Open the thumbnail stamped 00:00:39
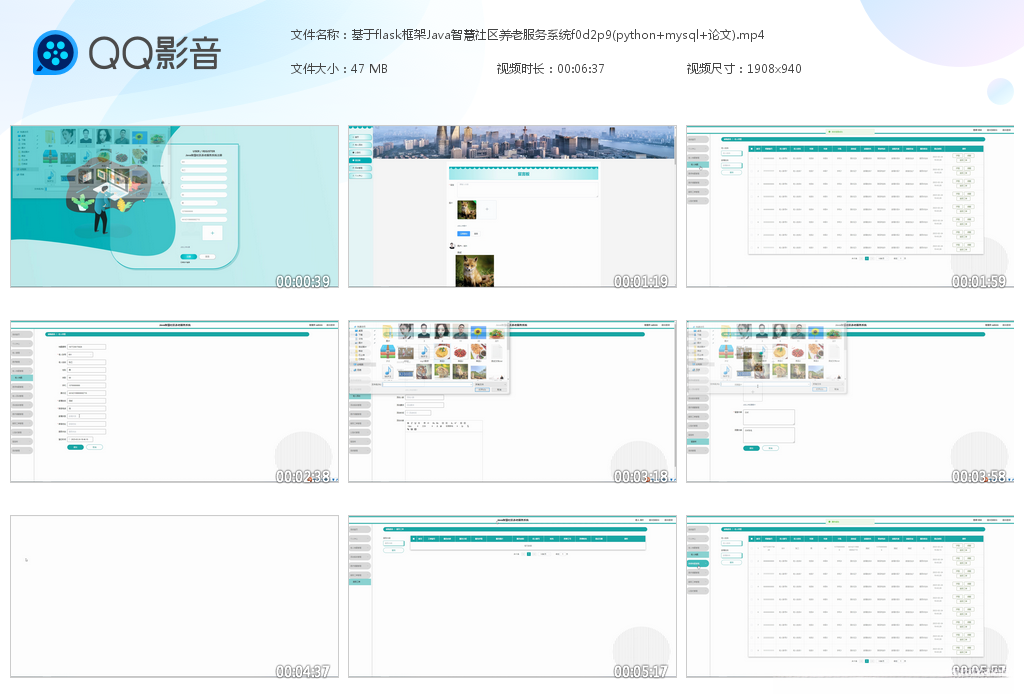The image size is (1024, 700). pyautogui.click(x=174, y=206)
